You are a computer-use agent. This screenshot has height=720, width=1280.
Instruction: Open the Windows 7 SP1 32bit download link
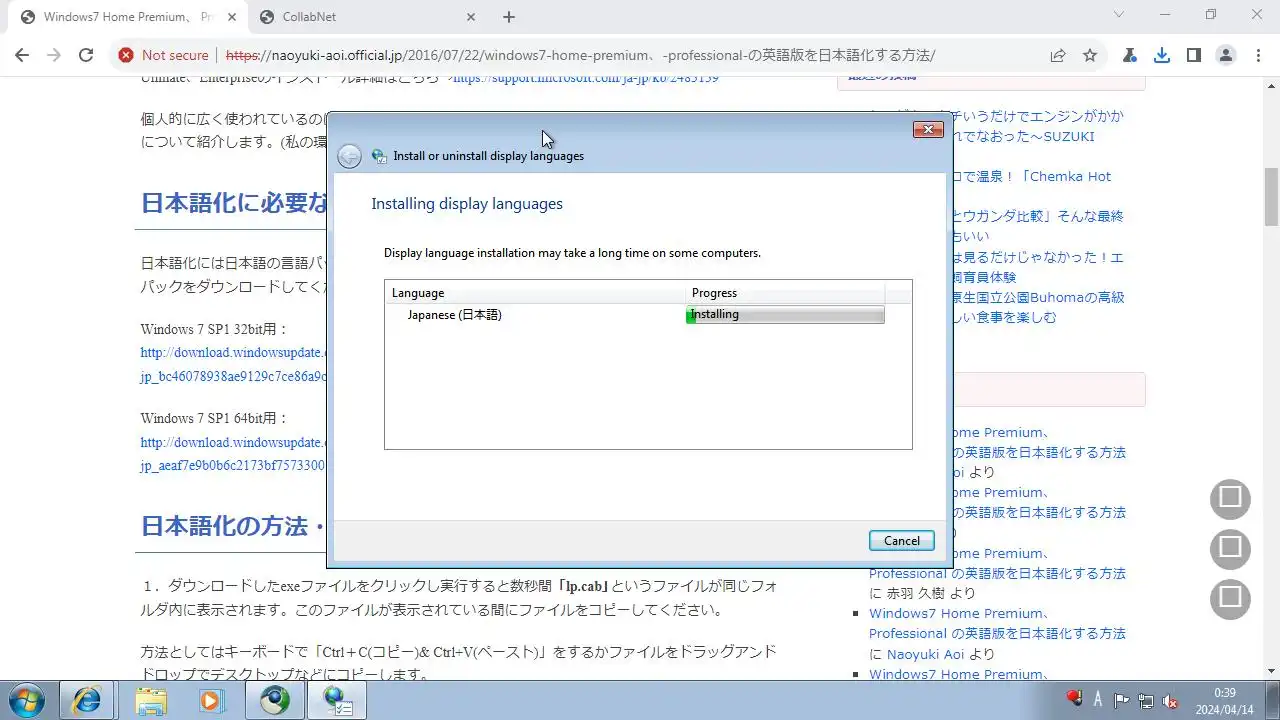(x=234, y=365)
